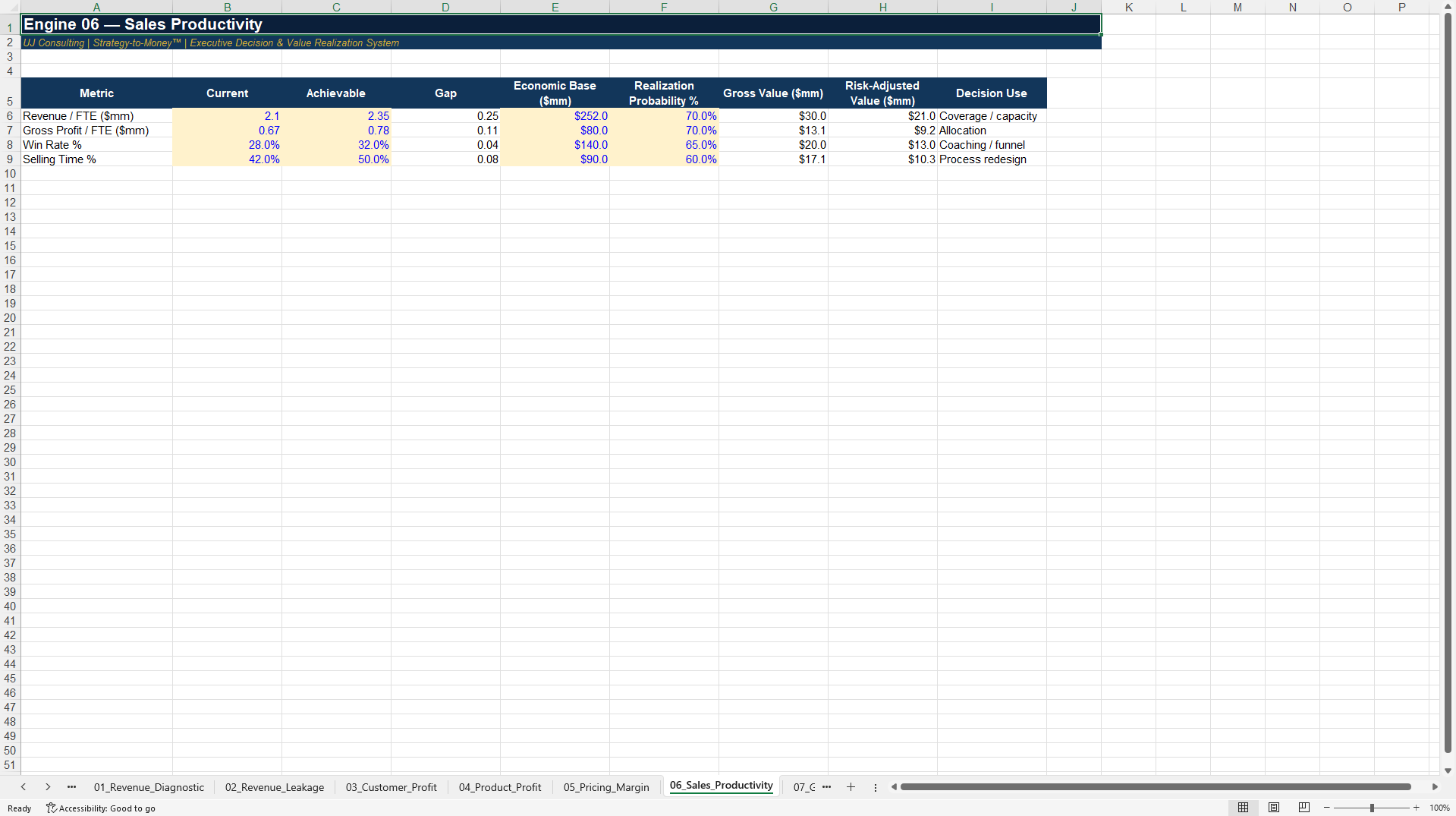Select Economic Base ($mm) header cell

555,93
